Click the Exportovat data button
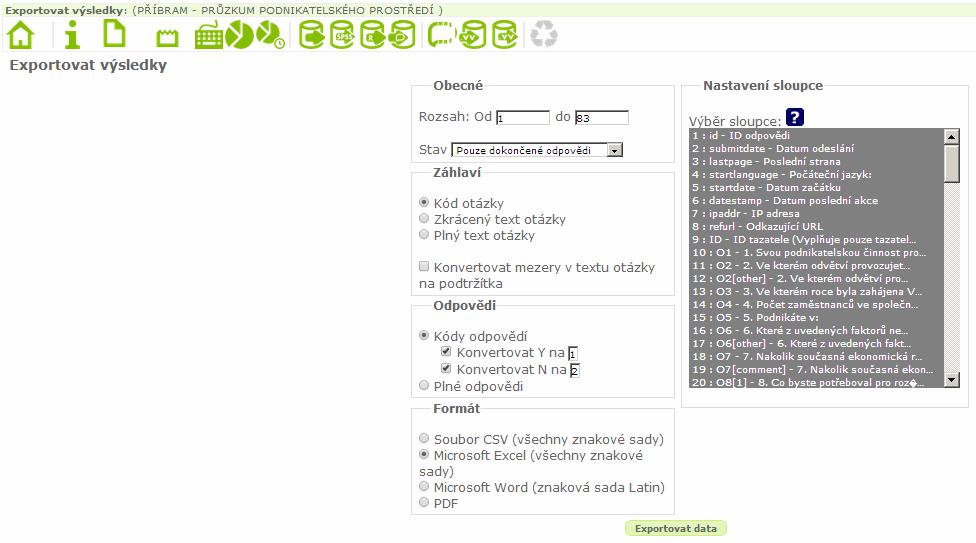Viewport: 976px width, 543px height. pyautogui.click(x=676, y=528)
